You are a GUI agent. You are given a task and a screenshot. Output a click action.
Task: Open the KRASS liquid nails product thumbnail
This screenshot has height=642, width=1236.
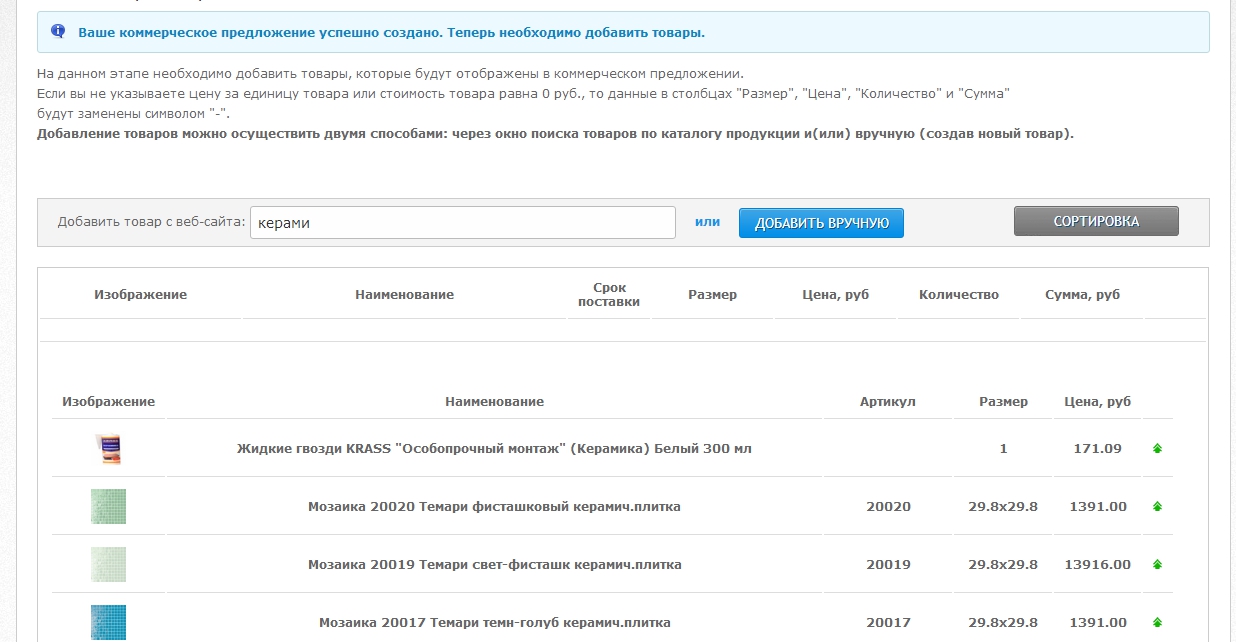[x=108, y=448]
